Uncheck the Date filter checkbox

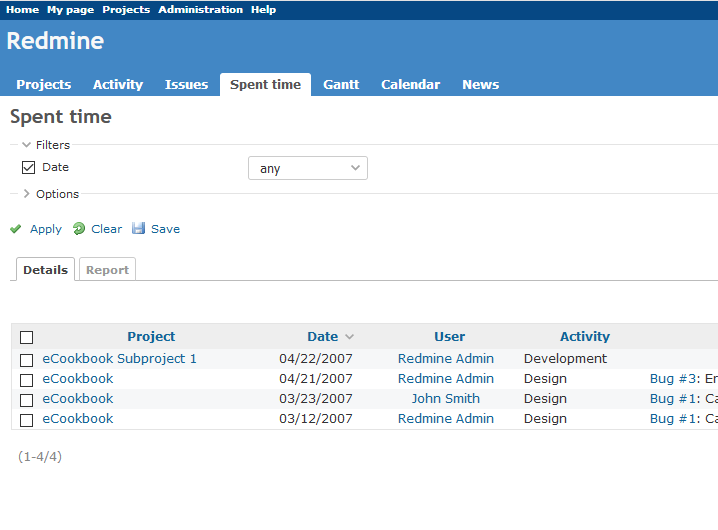[x=28, y=168]
